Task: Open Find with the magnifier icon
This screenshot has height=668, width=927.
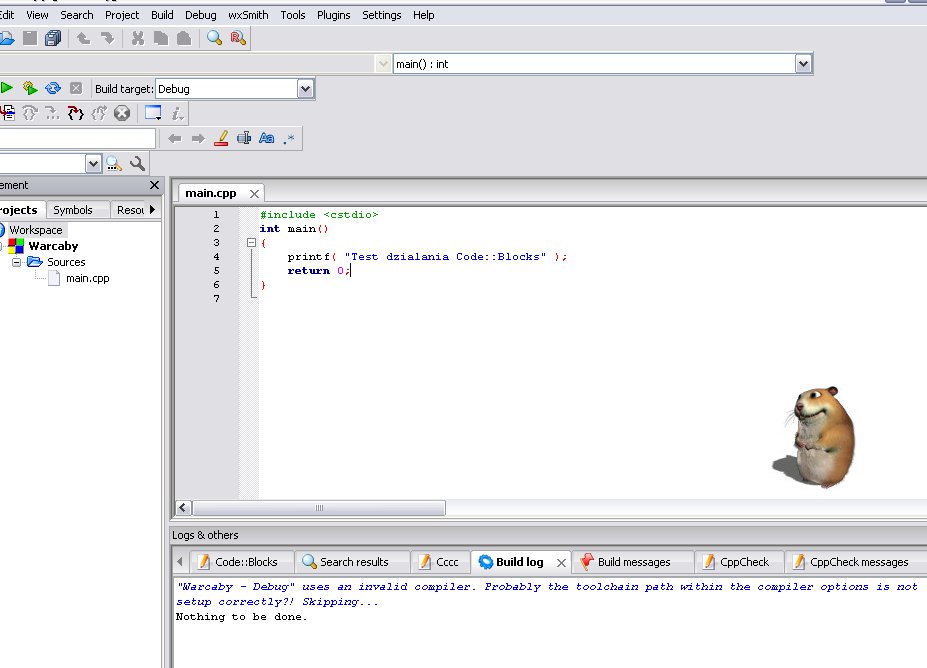Action: click(x=215, y=38)
